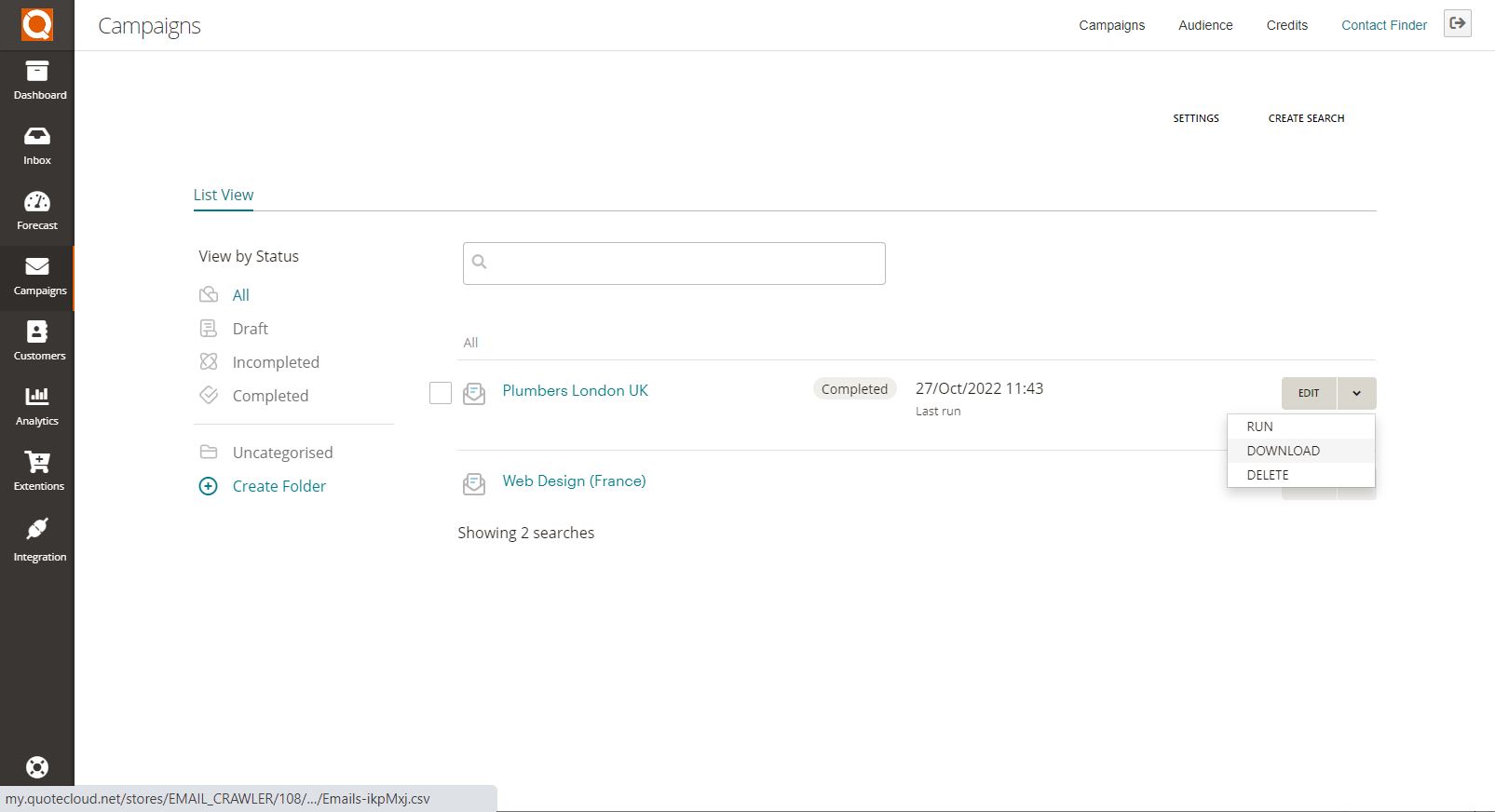Open Contact Finder in the top navigation
Image resolution: width=1495 pixels, height=812 pixels.
1384,25
